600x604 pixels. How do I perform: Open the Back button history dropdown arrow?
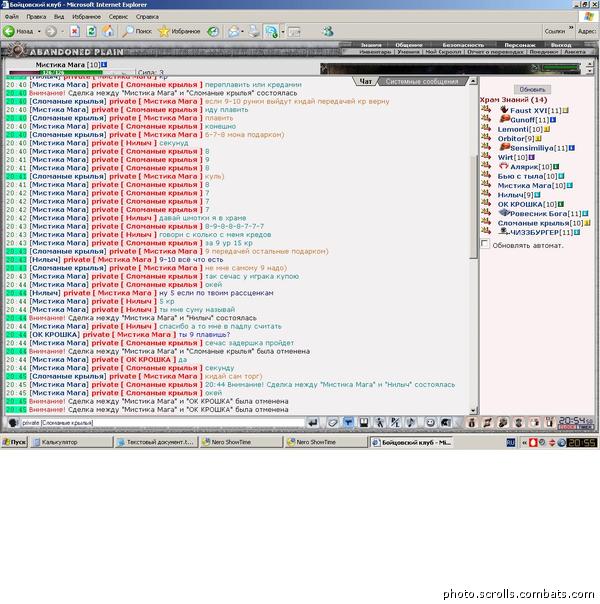click(x=39, y=31)
